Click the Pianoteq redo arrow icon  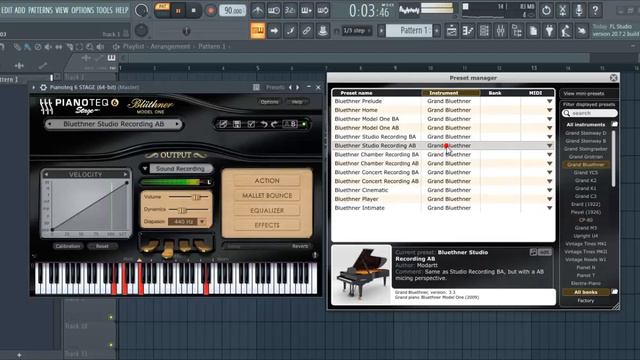coord(275,124)
